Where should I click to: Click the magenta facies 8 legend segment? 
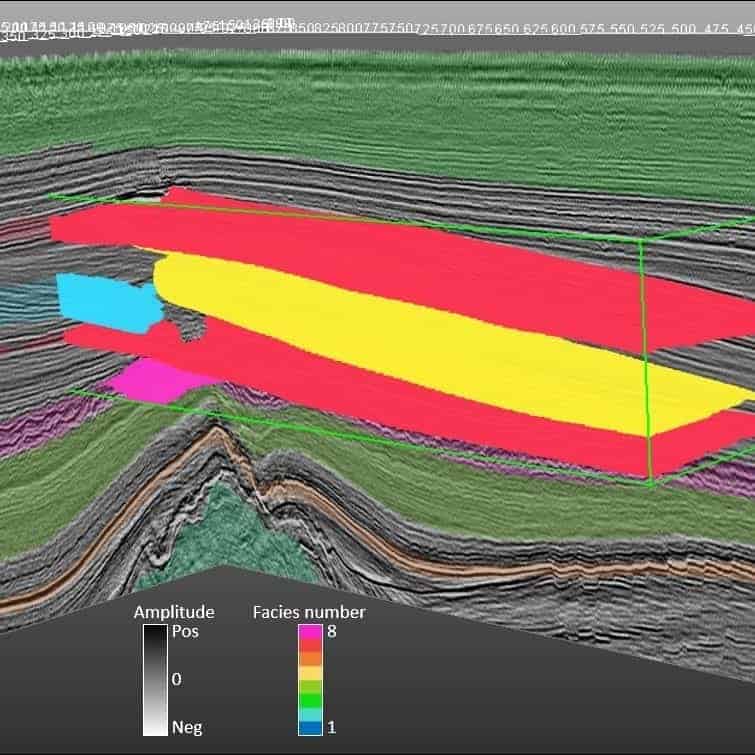pos(310,631)
